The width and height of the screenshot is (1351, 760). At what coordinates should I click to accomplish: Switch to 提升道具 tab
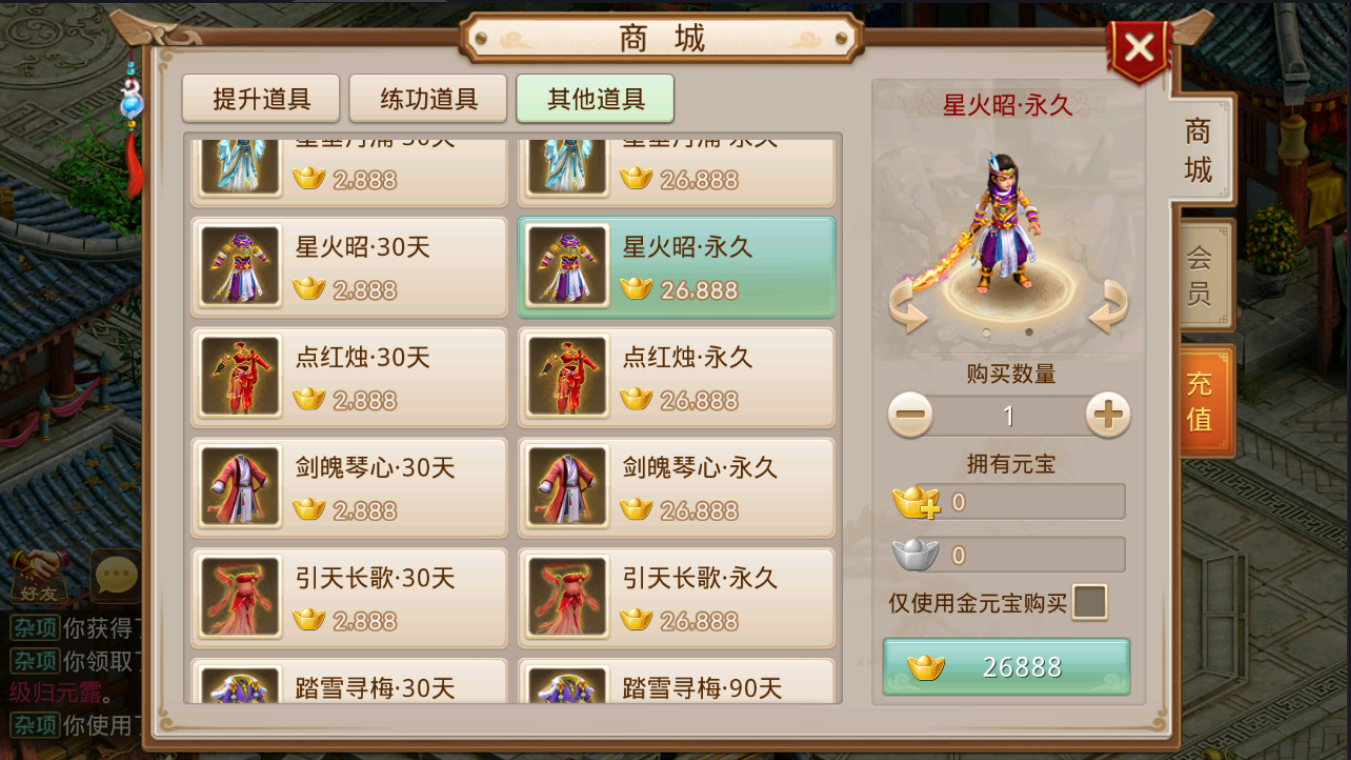pos(261,99)
